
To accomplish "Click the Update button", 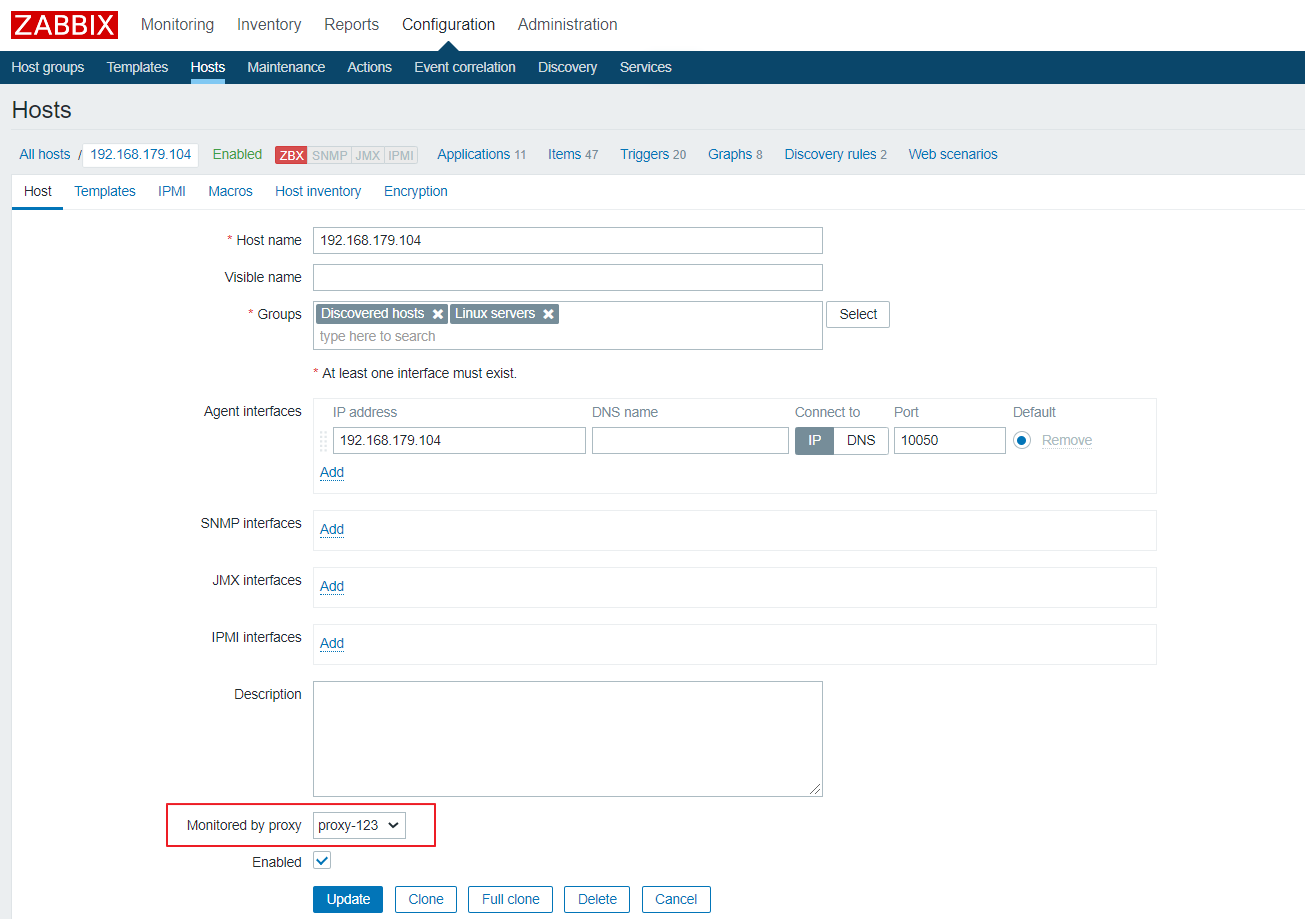I will 347,899.
